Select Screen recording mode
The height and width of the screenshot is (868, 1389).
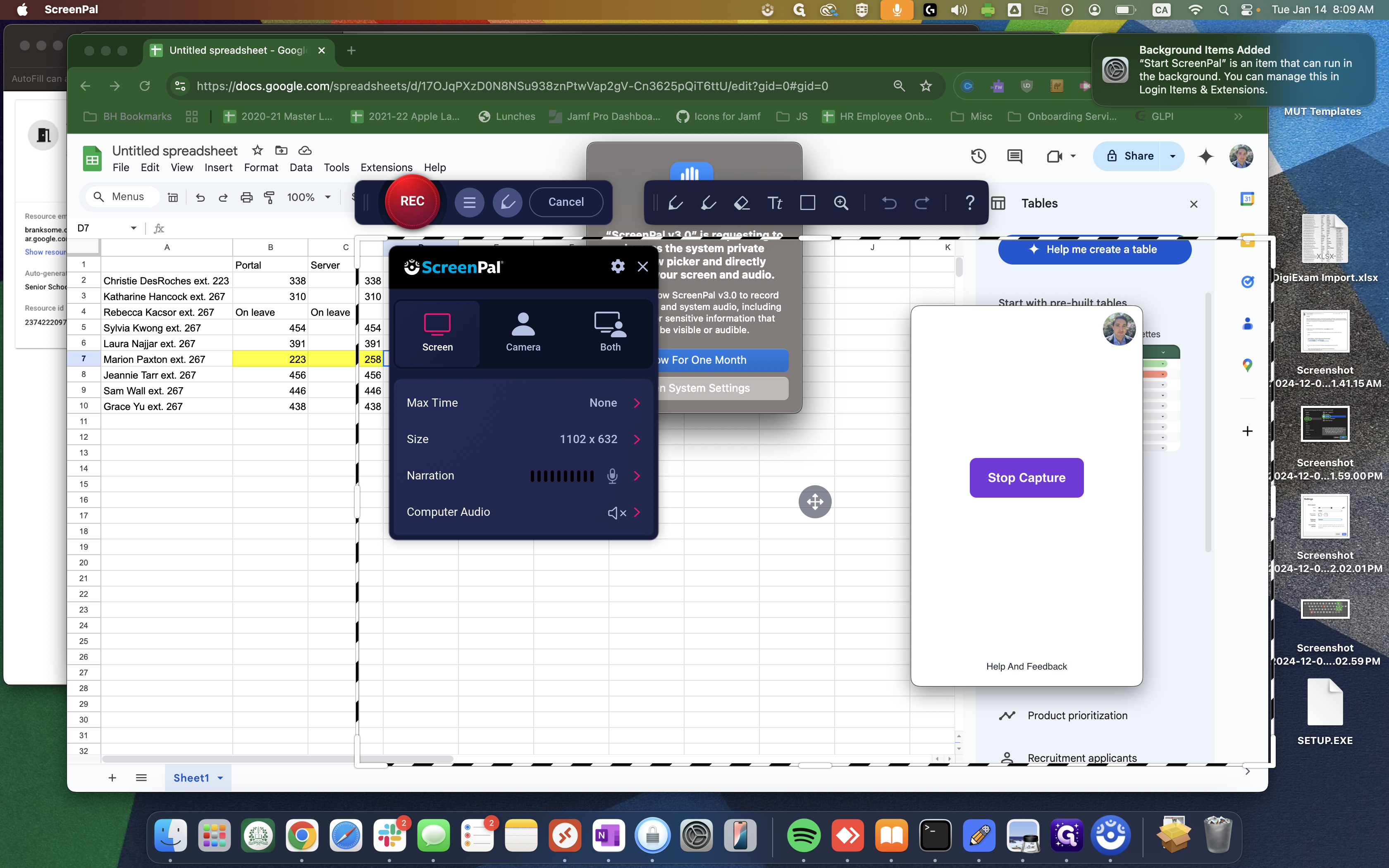[437, 333]
